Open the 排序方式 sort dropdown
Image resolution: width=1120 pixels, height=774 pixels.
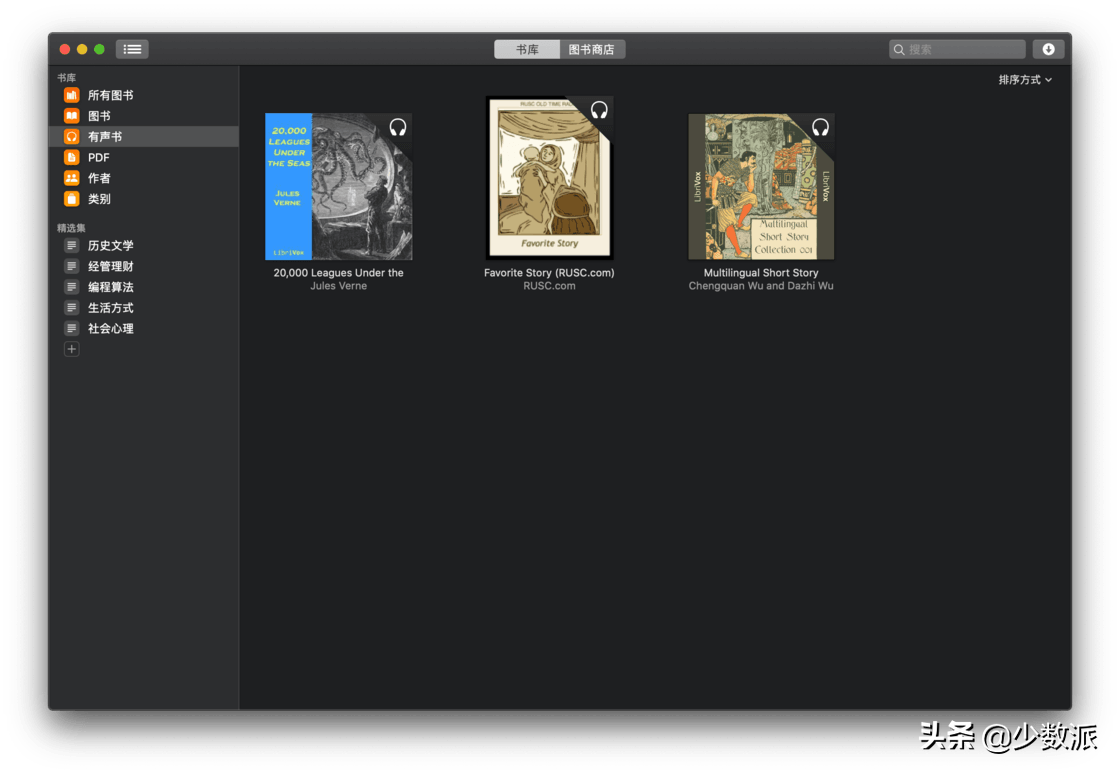click(x=1025, y=79)
